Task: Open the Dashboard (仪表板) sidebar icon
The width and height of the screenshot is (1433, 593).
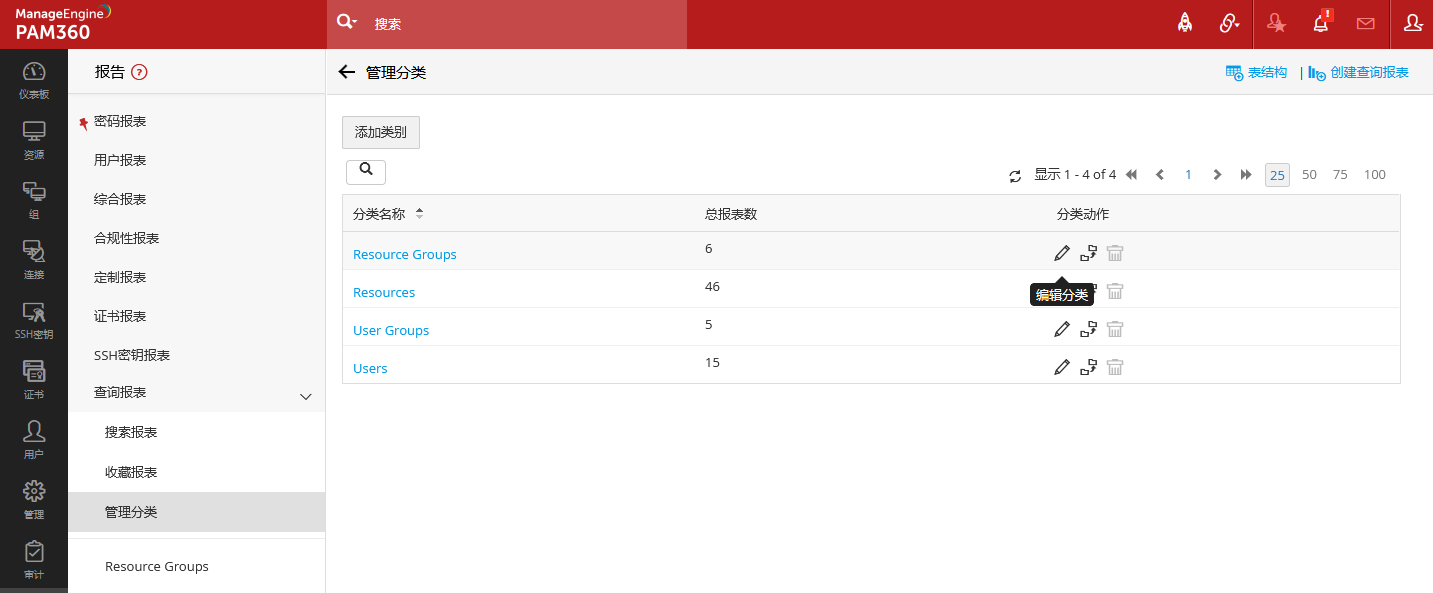Action: pos(34,80)
